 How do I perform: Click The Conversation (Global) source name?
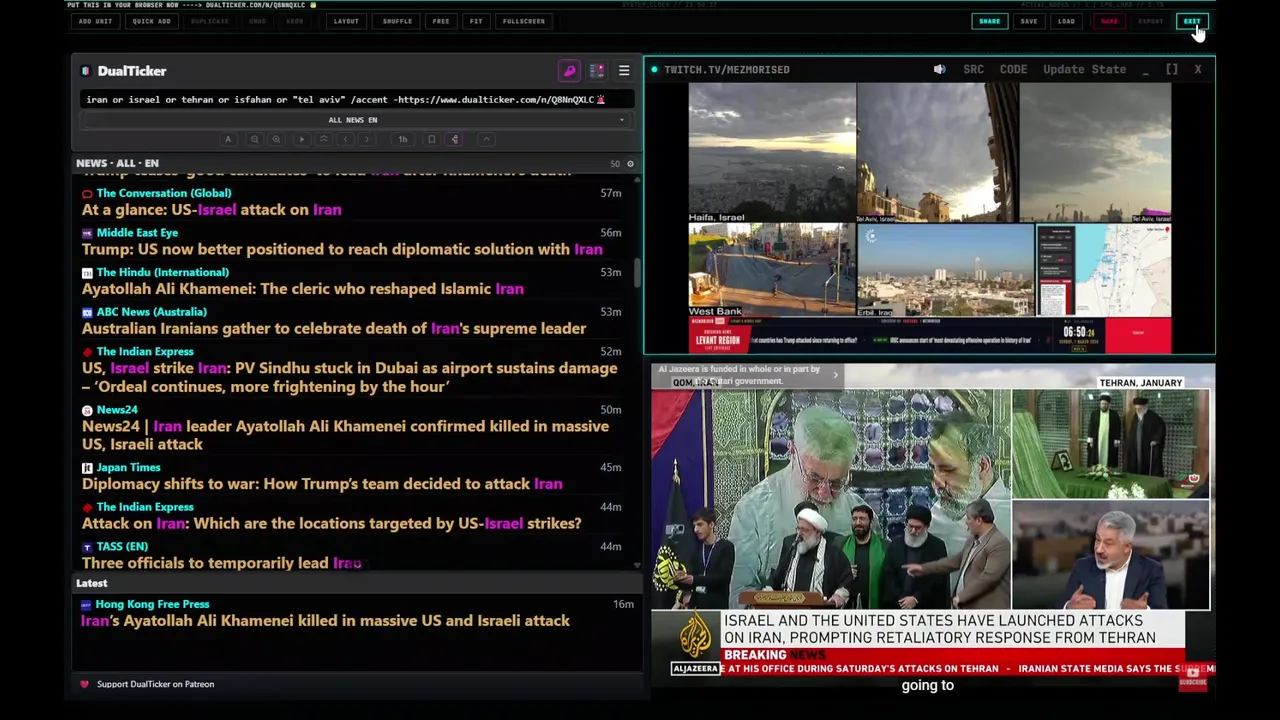164,193
